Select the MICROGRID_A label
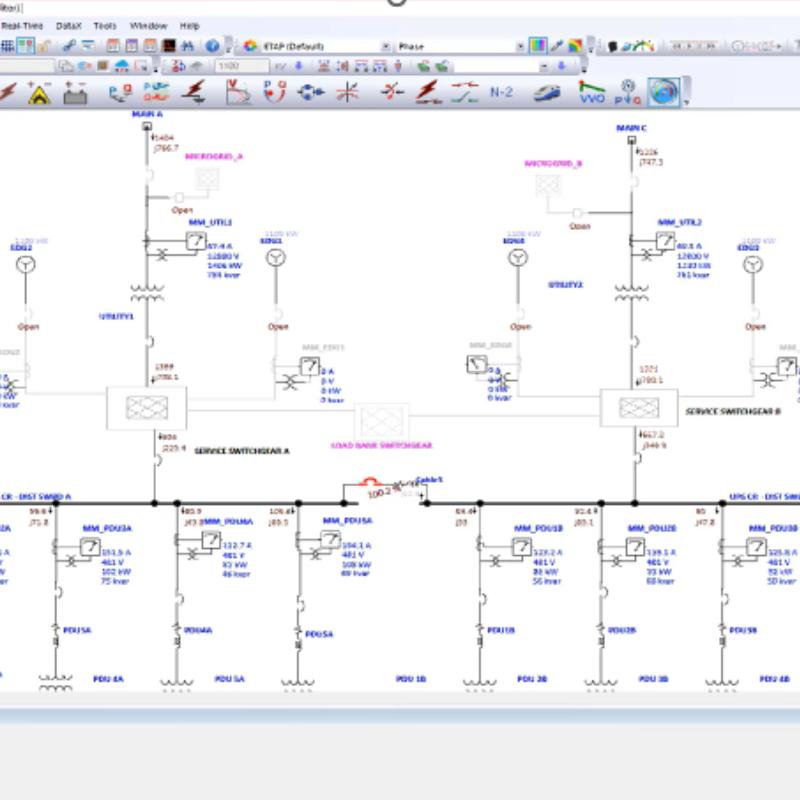The height and width of the screenshot is (800, 800). pyautogui.click(x=214, y=157)
